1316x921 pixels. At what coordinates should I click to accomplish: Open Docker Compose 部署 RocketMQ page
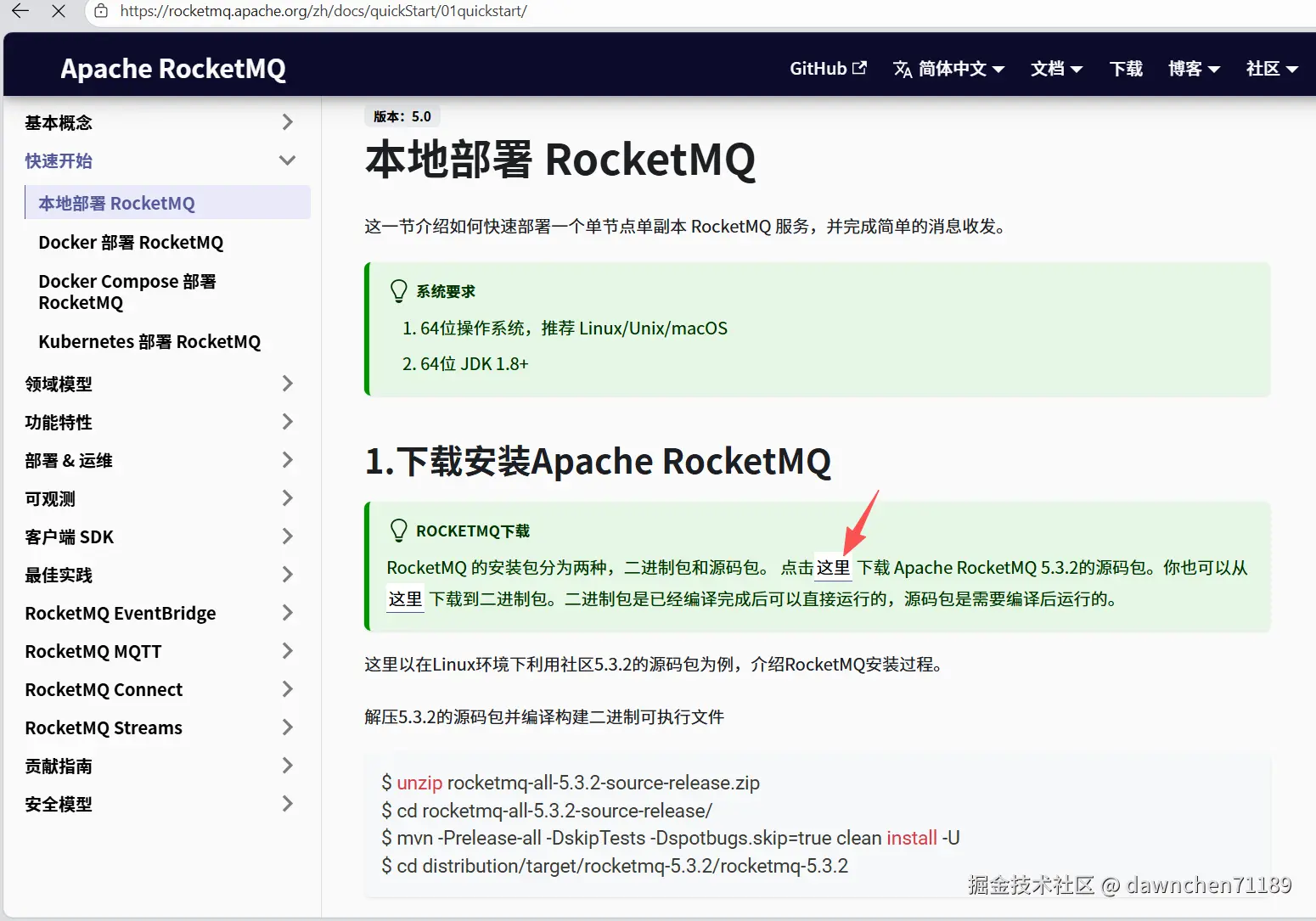tap(127, 292)
